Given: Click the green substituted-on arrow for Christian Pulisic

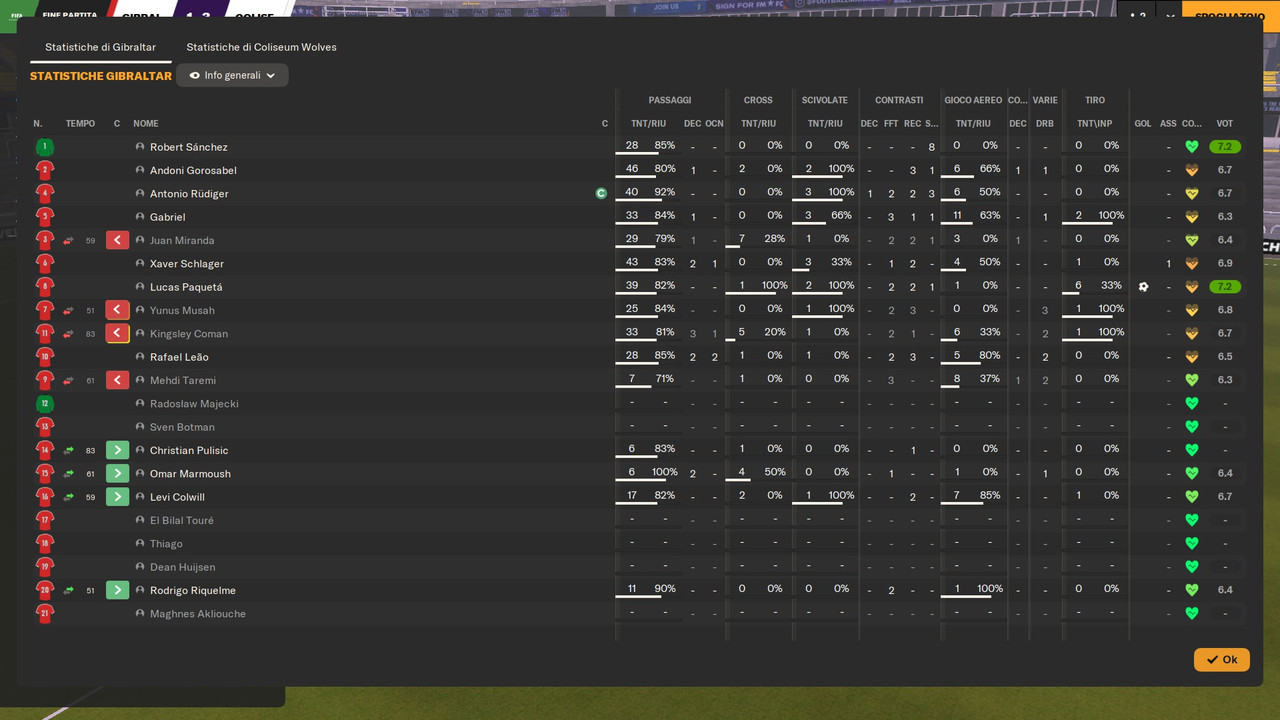Looking at the screenshot, I should (117, 450).
